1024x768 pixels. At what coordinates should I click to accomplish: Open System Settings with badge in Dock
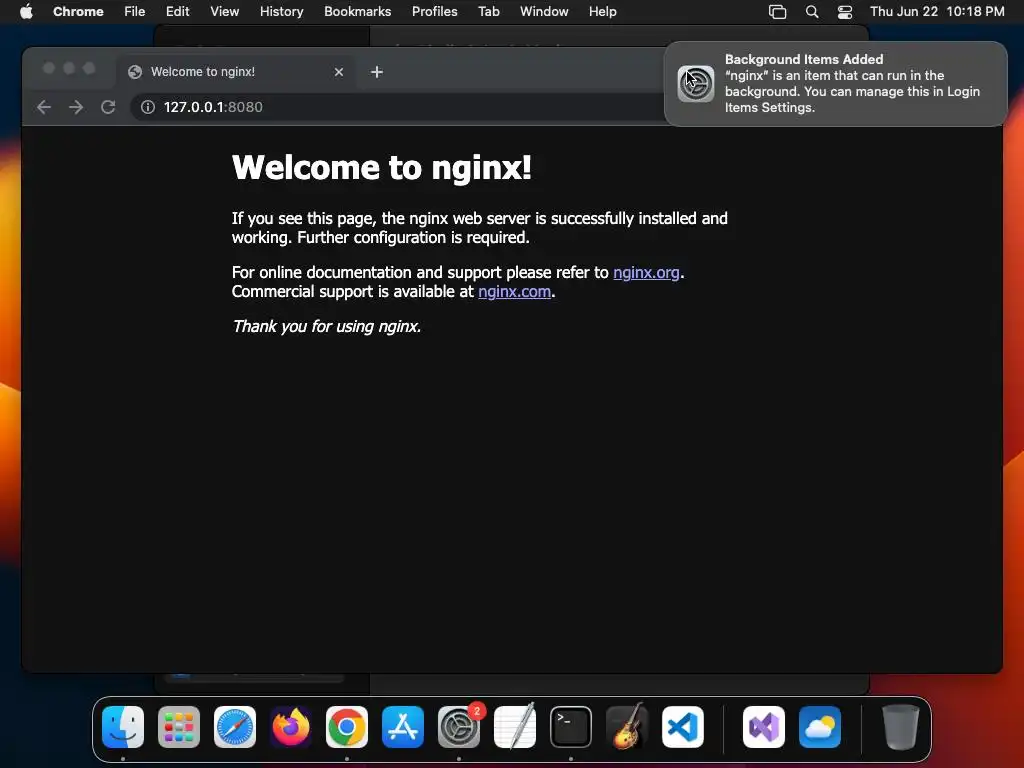pyautogui.click(x=459, y=727)
